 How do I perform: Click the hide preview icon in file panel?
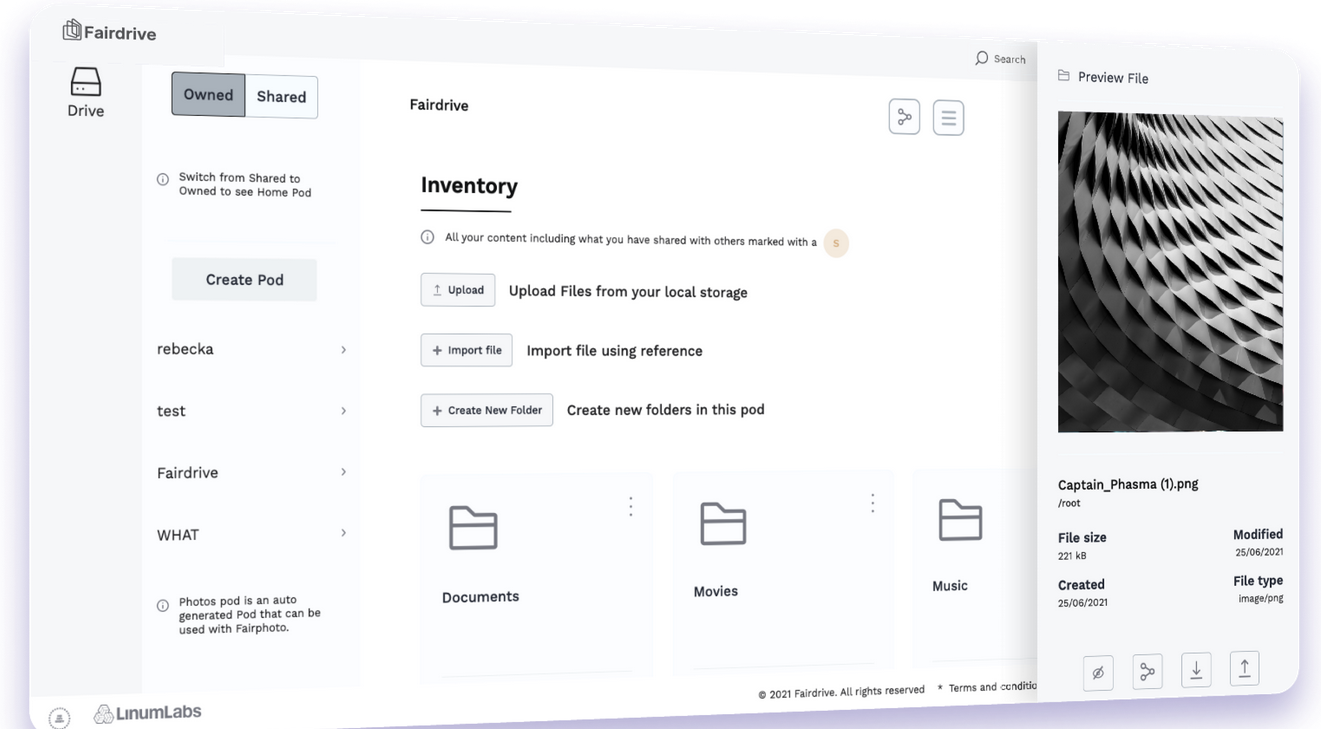1098,673
